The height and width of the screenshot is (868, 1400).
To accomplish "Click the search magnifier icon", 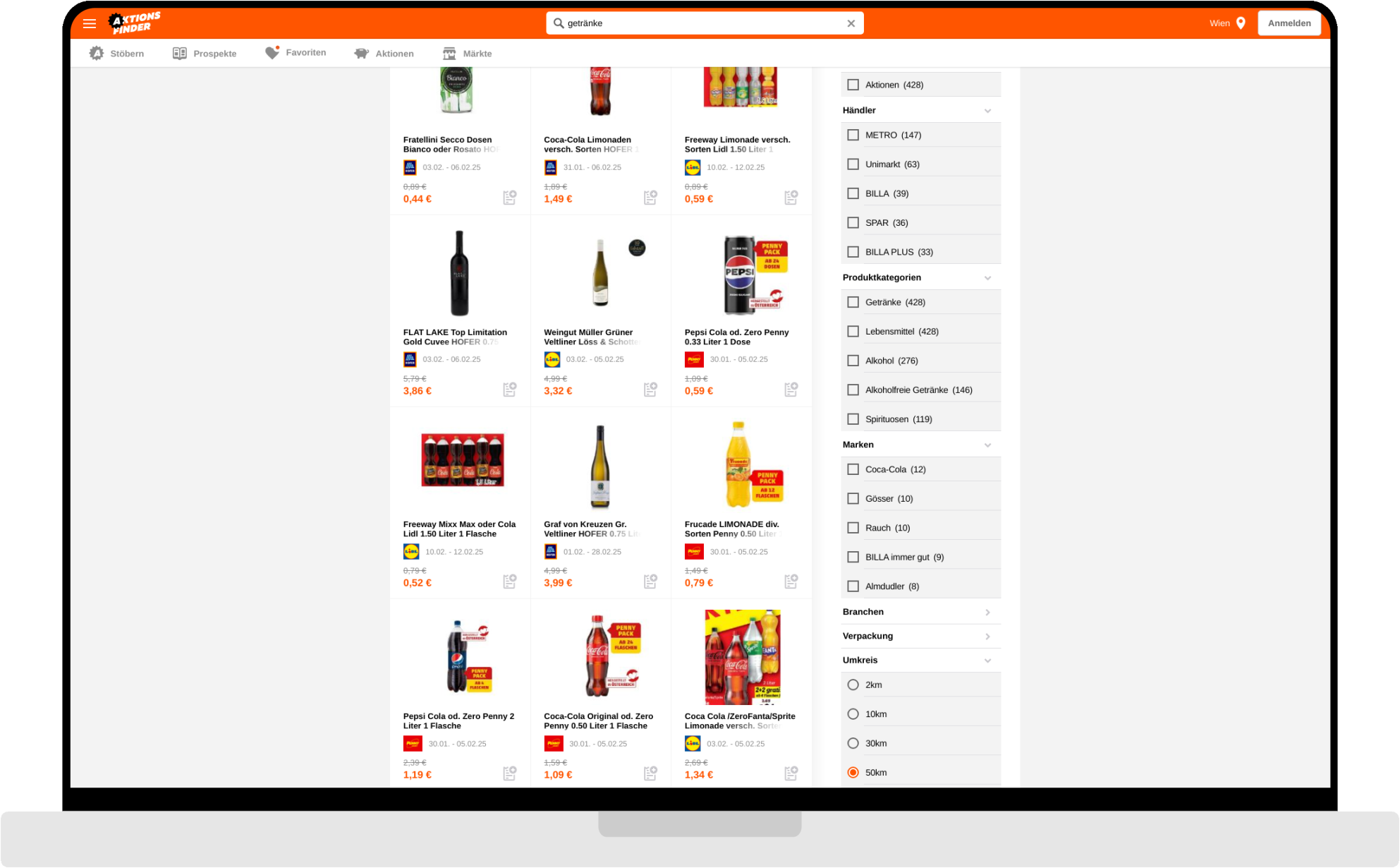I will 557,23.
